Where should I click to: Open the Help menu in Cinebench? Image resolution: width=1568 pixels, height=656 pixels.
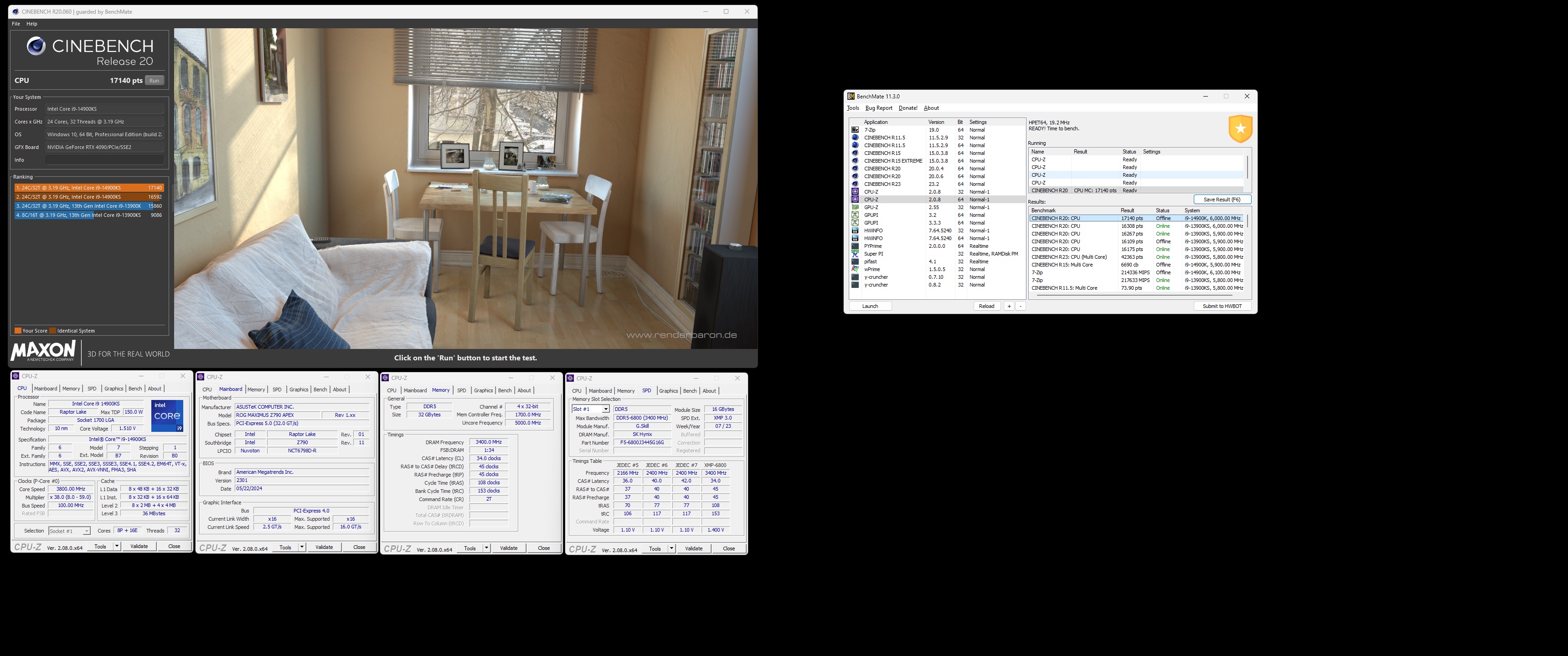(31, 24)
